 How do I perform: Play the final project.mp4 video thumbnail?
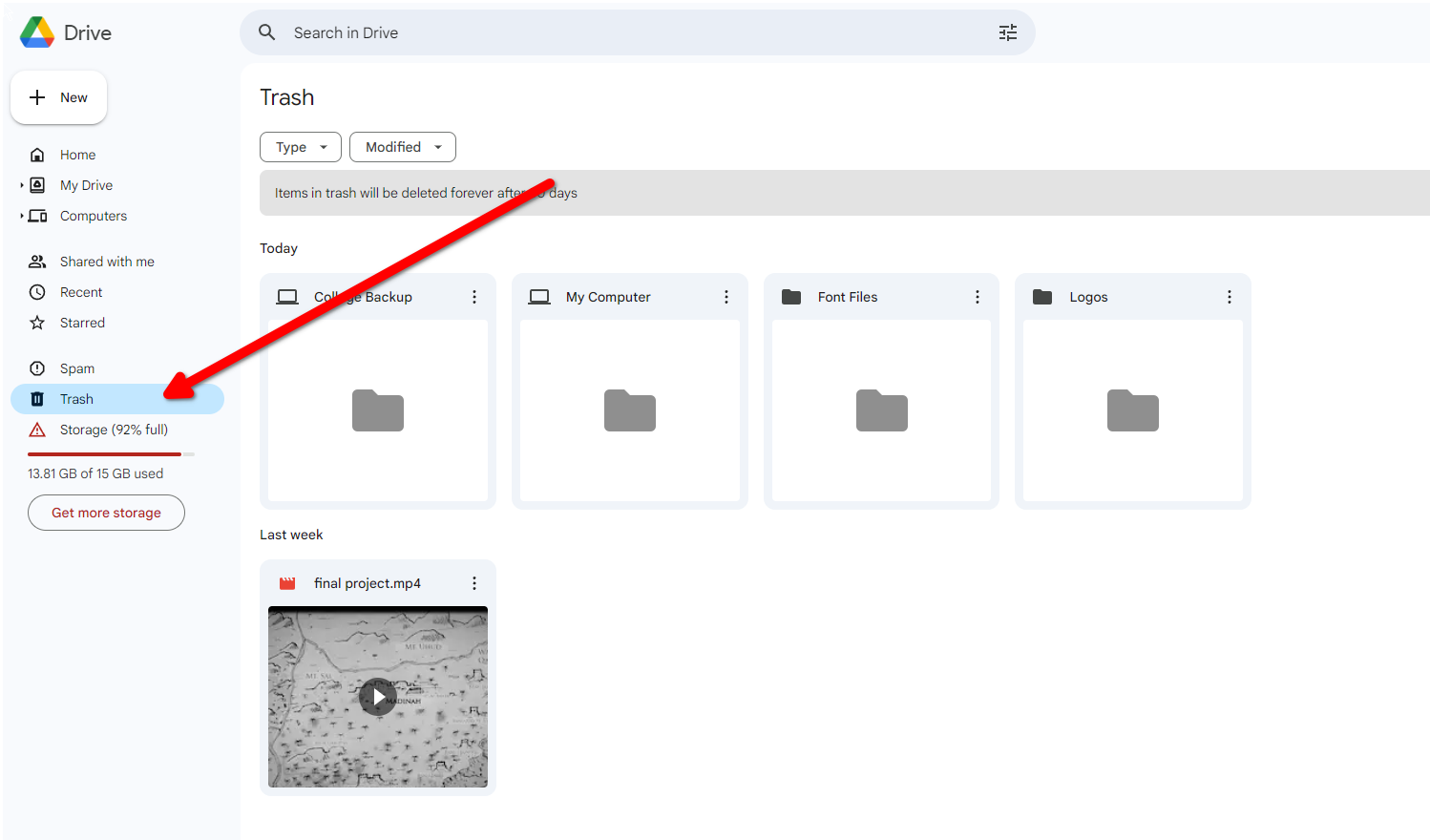(378, 697)
